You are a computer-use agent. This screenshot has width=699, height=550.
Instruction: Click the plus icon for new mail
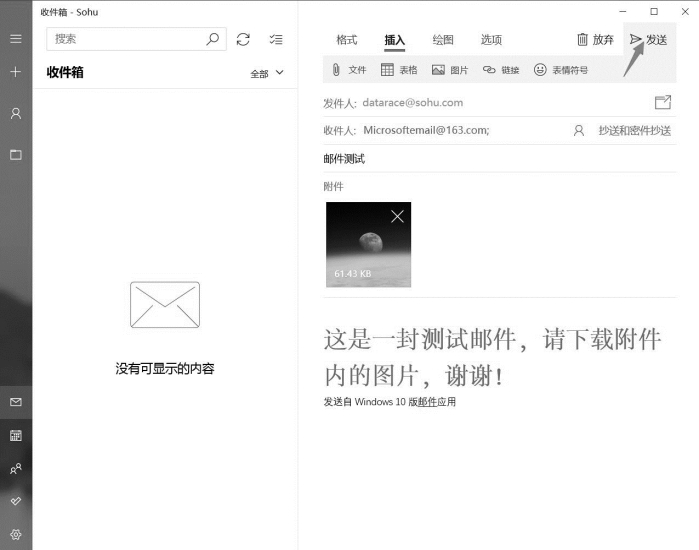(16, 72)
